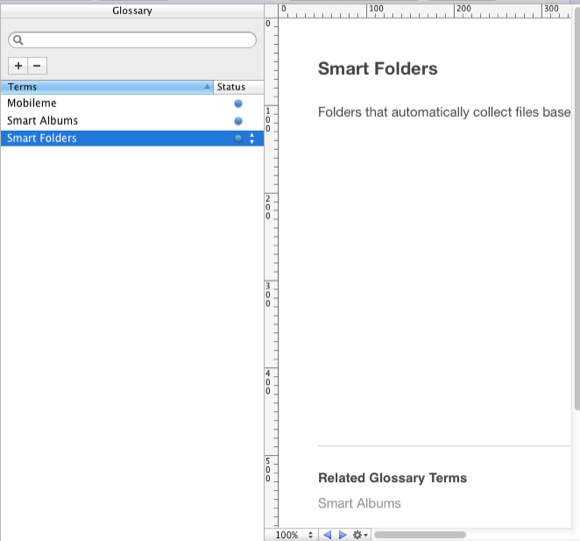Click the Terms sort direction triangle
580x541 pixels.
[x=207, y=87]
